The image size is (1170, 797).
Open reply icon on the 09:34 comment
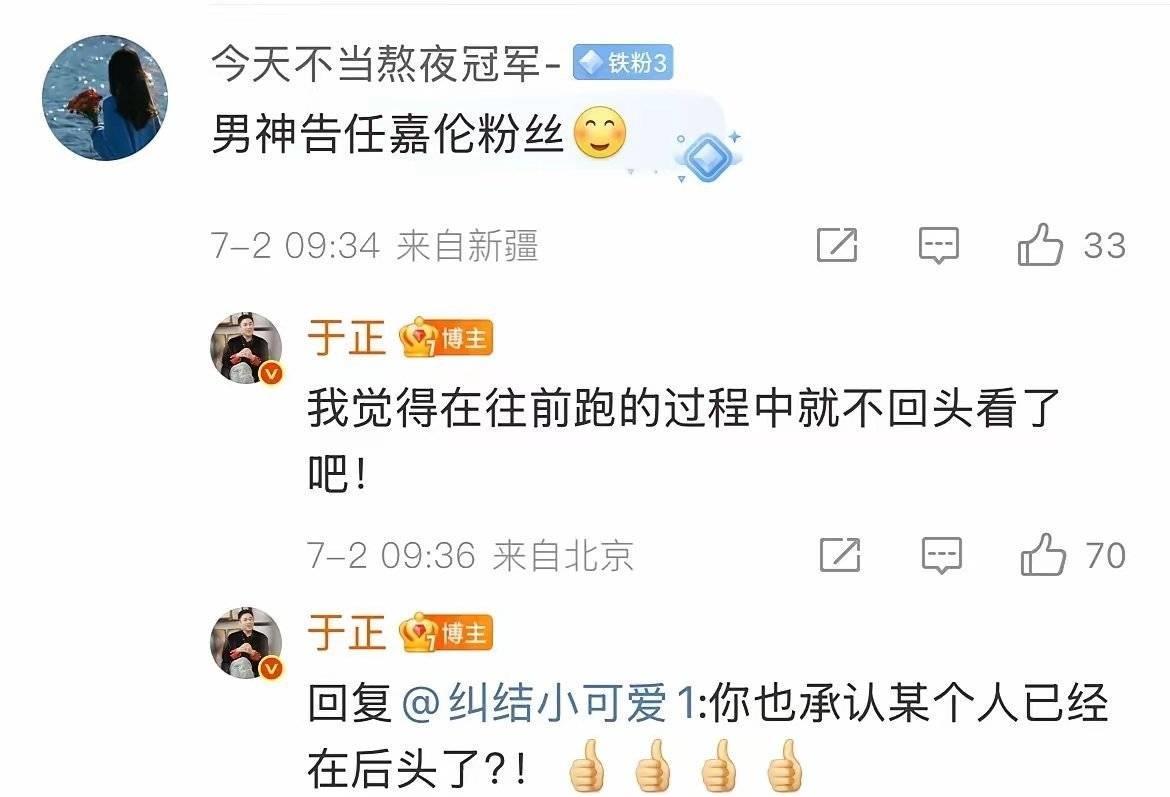point(938,245)
